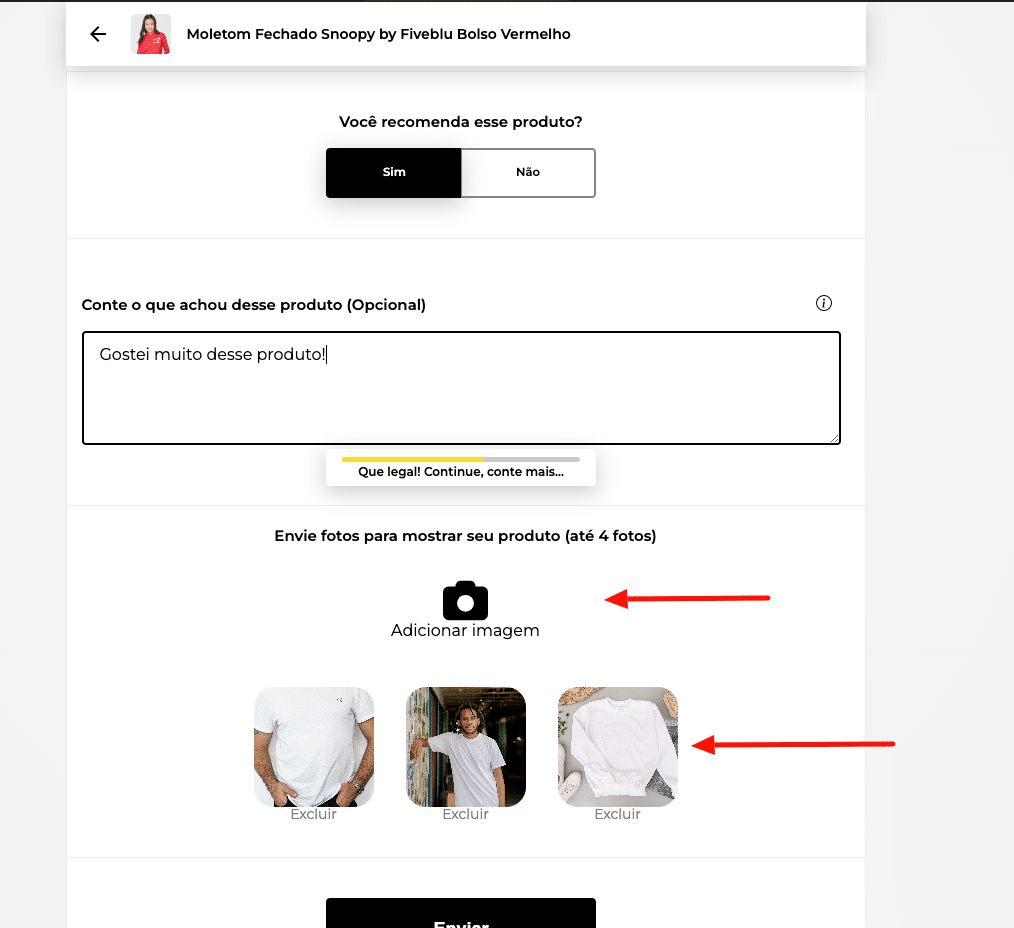Click the product title Moletom Fechado Snoopy
This screenshot has width=1014, height=928.
[378, 34]
